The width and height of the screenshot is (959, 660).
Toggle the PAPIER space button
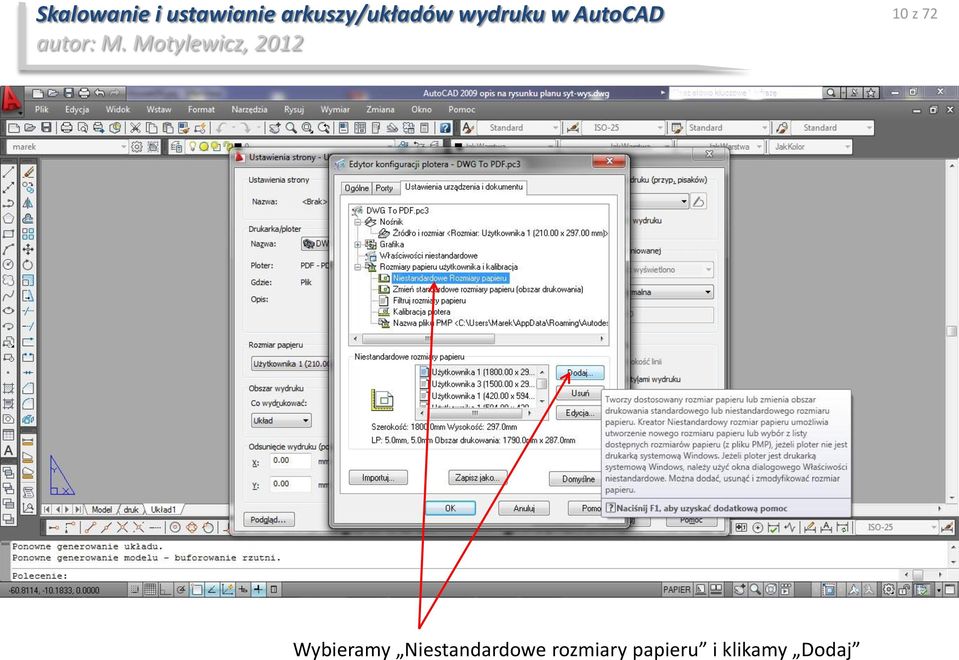[677, 590]
